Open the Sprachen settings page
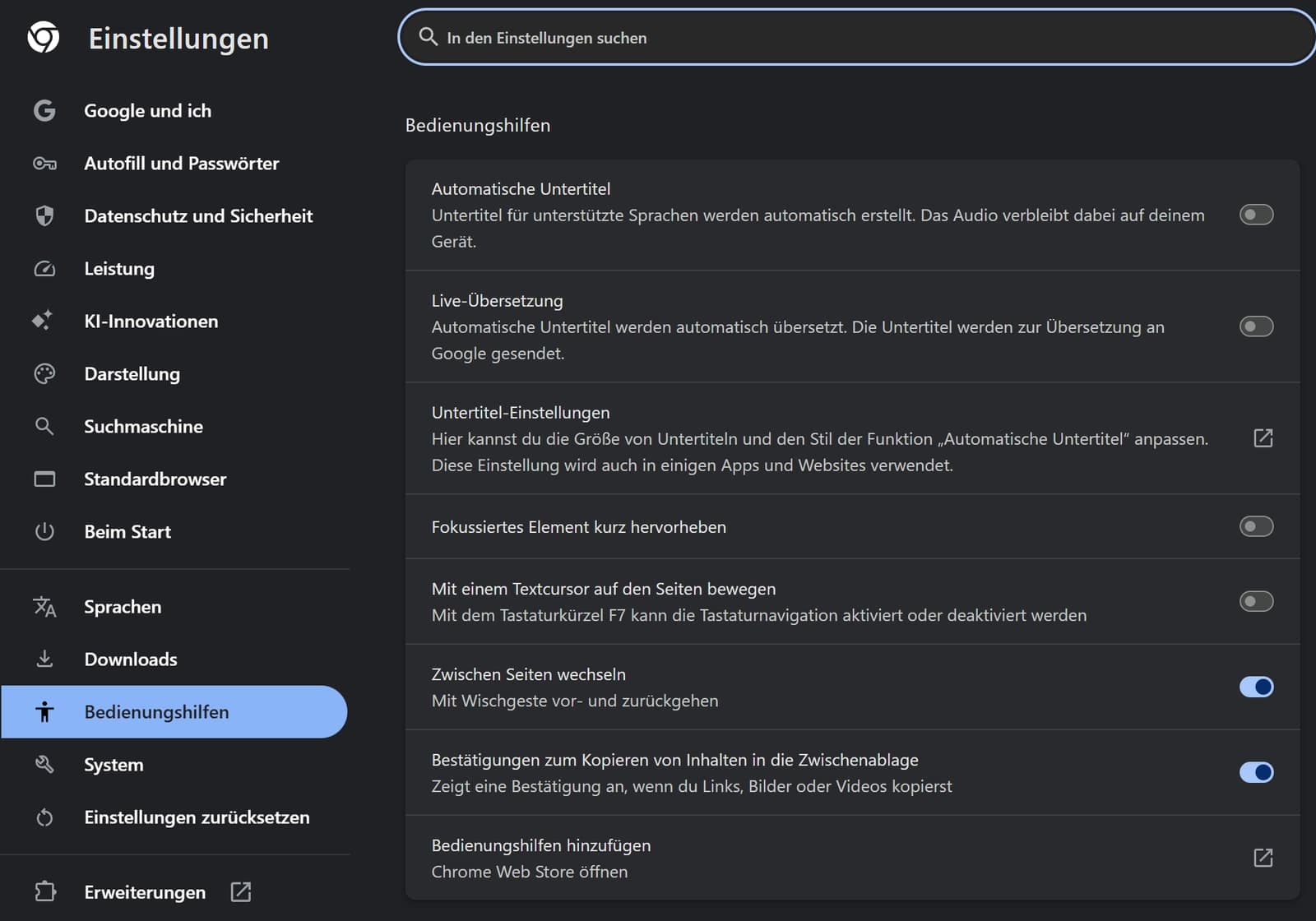The width and height of the screenshot is (1316, 921). pos(174,607)
